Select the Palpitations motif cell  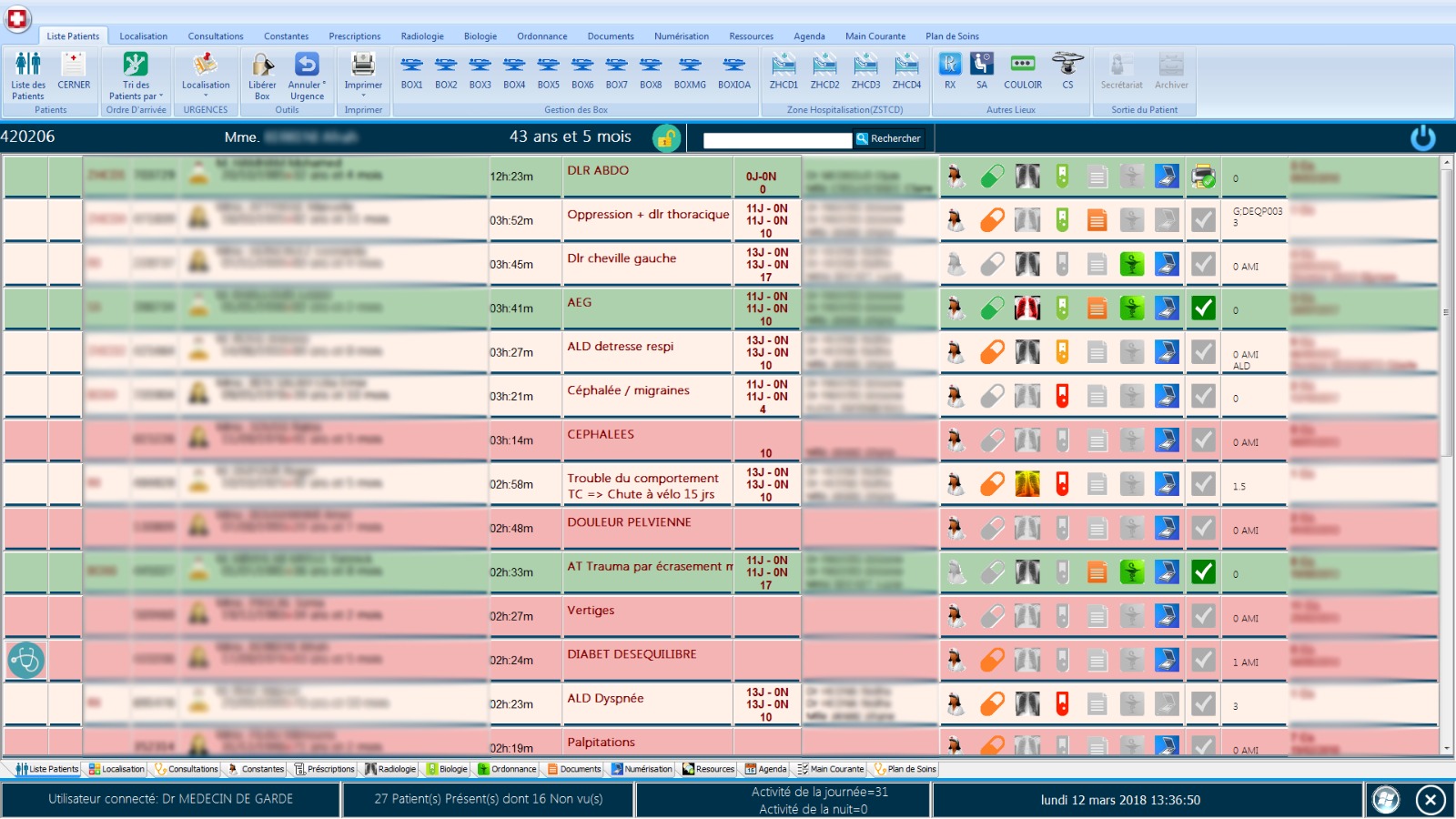(x=647, y=742)
